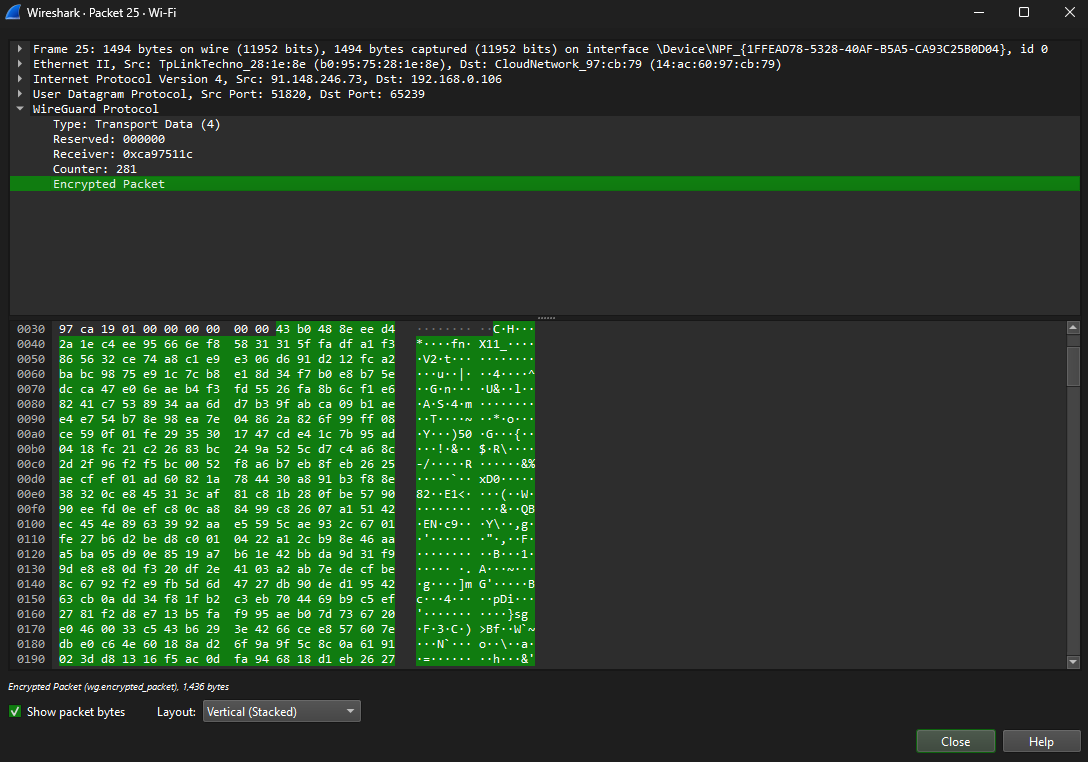This screenshot has height=762, width=1088.
Task: Click hex offset 00d0 row label
Action: (31, 479)
